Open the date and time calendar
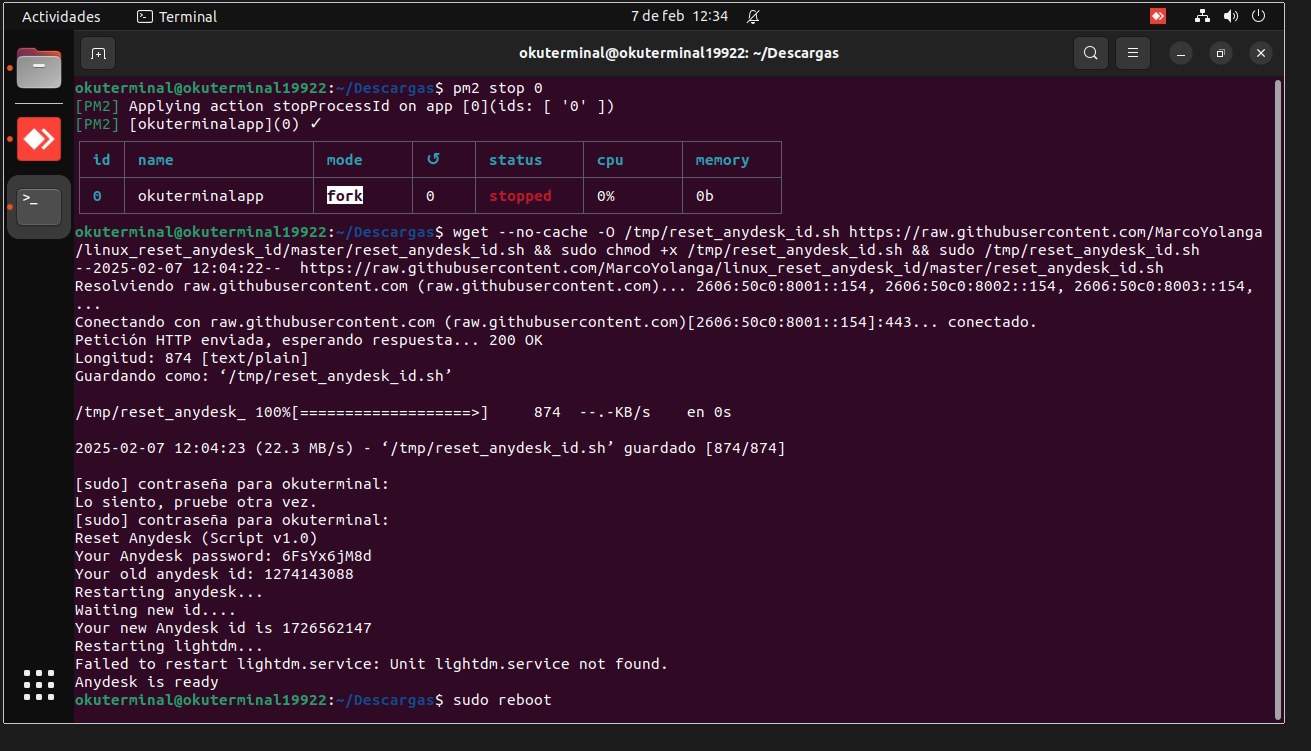Image resolution: width=1311 pixels, height=751 pixels. pyautogui.click(x=679, y=16)
